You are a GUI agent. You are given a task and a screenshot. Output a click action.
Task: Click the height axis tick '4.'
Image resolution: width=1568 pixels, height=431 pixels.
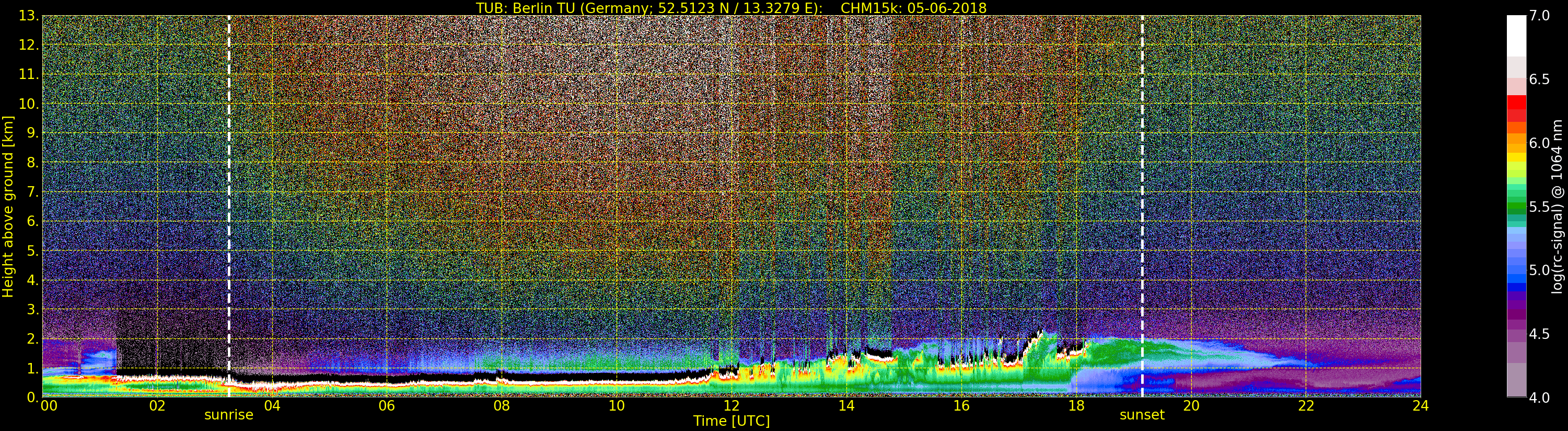click(x=32, y=280)
